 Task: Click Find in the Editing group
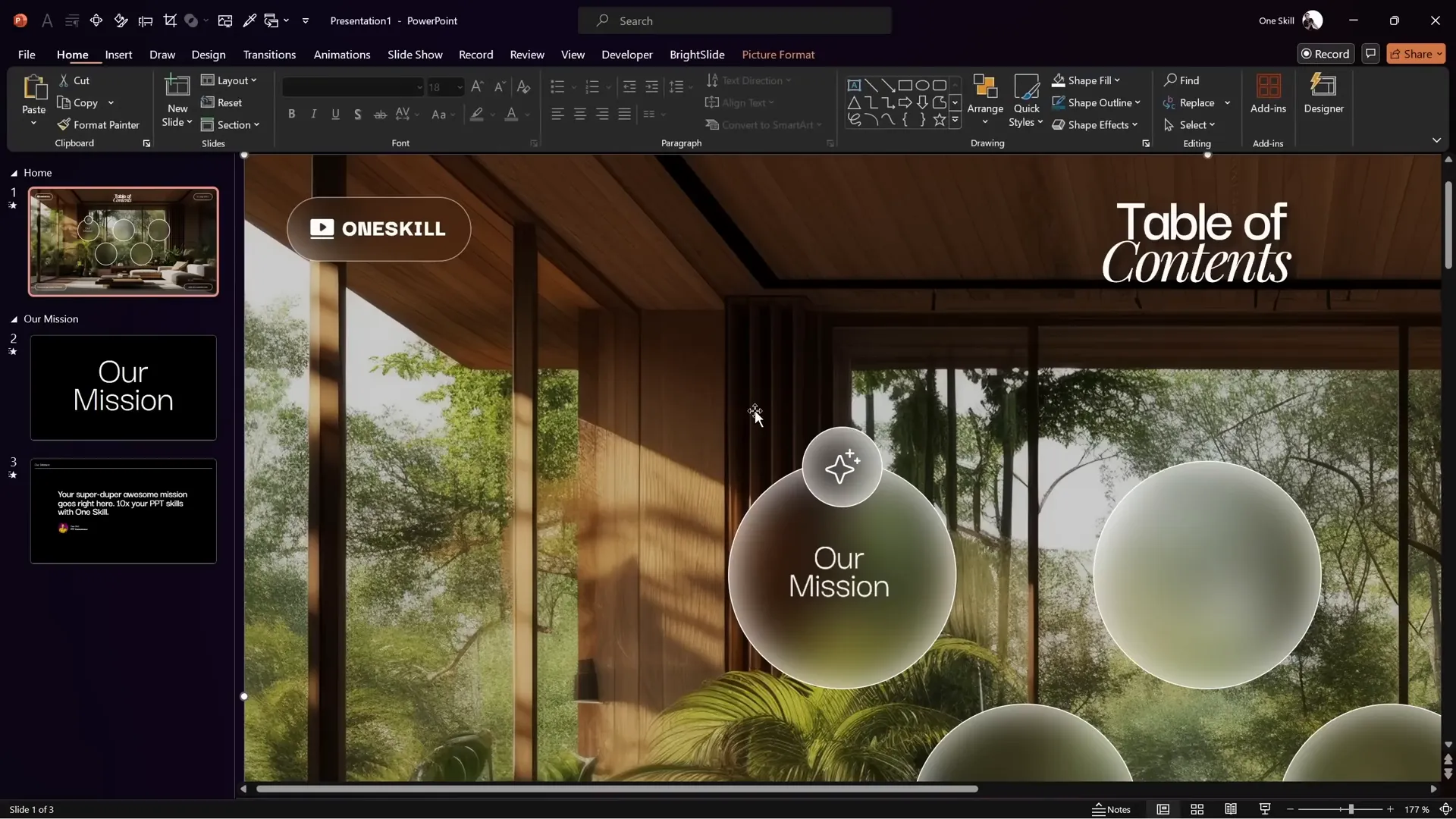click(x=1181, y=80)
